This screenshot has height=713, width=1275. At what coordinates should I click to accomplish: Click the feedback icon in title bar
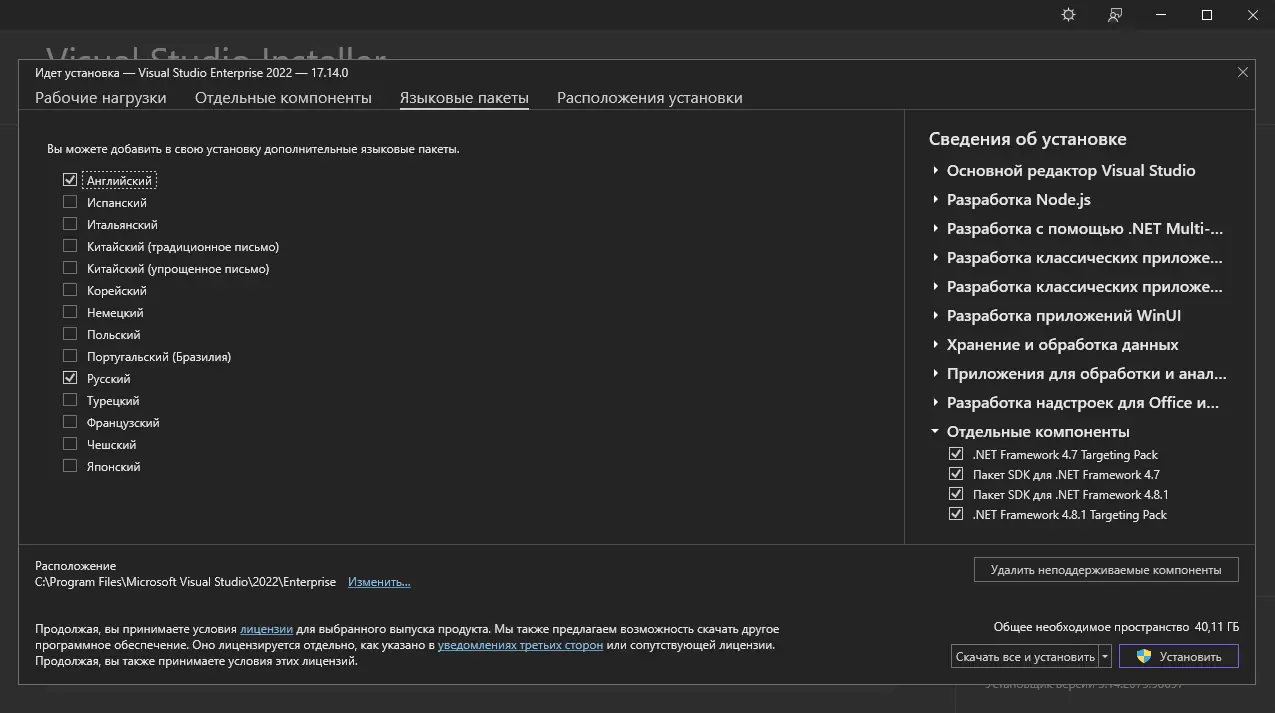(1115, 15)
